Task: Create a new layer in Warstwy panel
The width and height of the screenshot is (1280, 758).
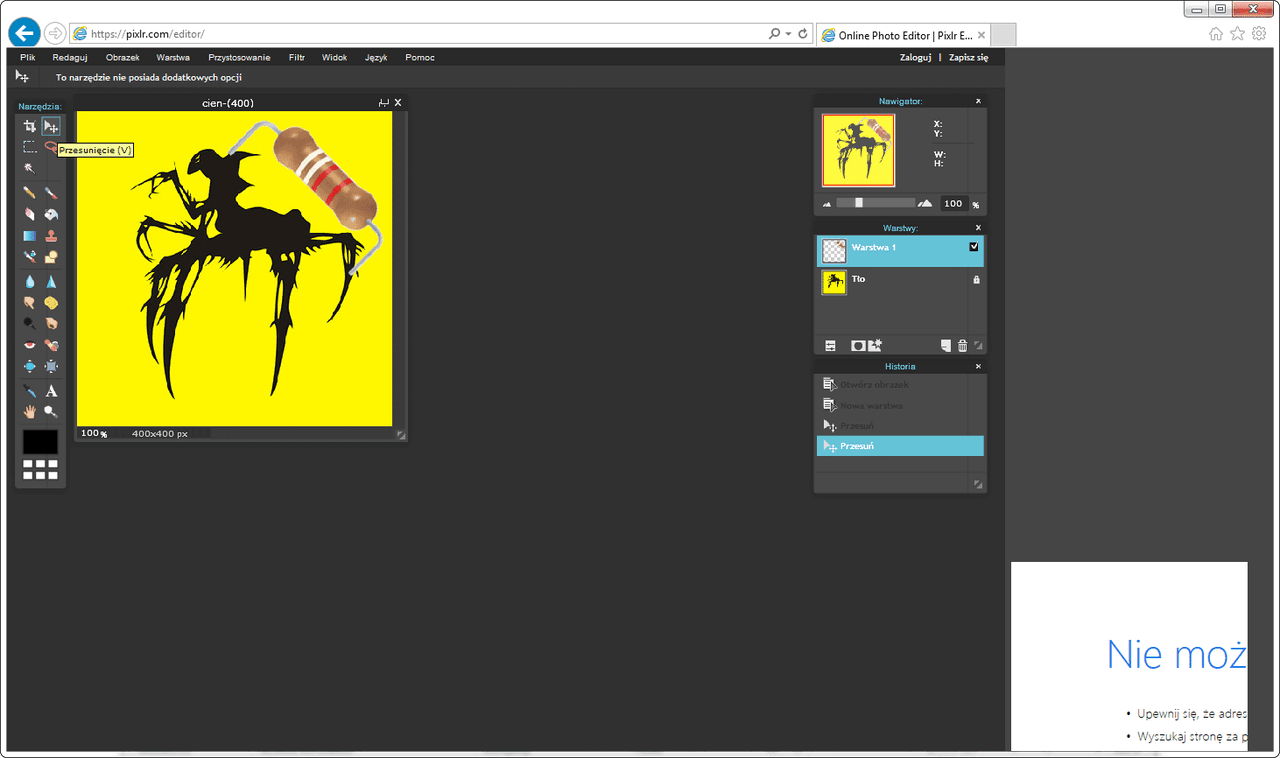Action: click(945, 346)
